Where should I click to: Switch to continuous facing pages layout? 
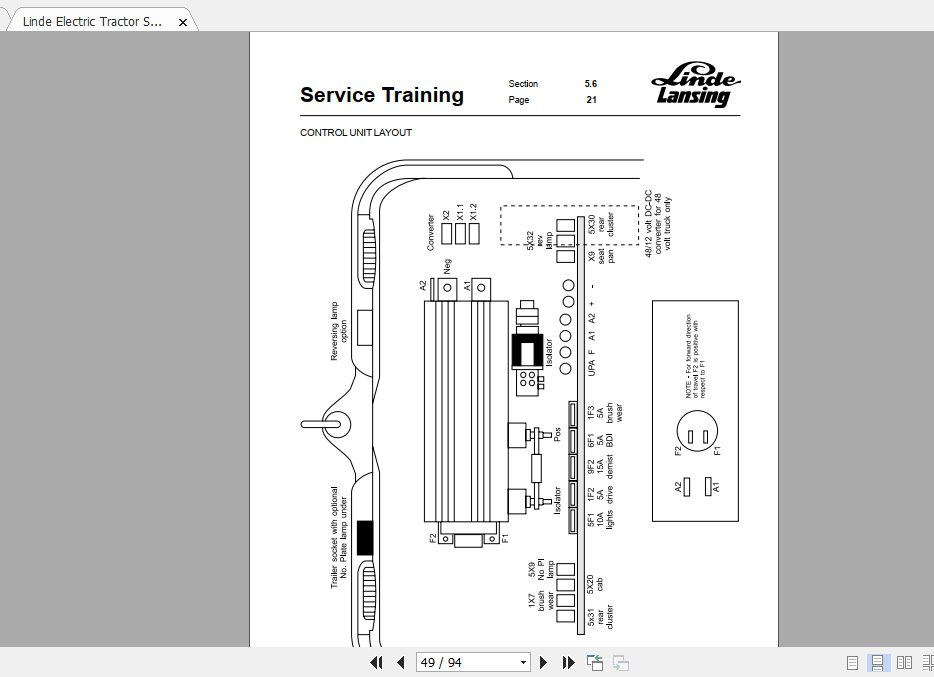(928, 662)
